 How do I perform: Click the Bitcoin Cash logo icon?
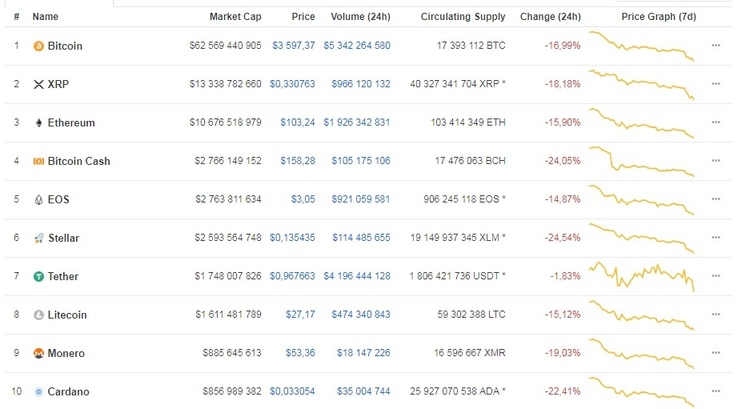pyautogui.click(x=38, y=161)
